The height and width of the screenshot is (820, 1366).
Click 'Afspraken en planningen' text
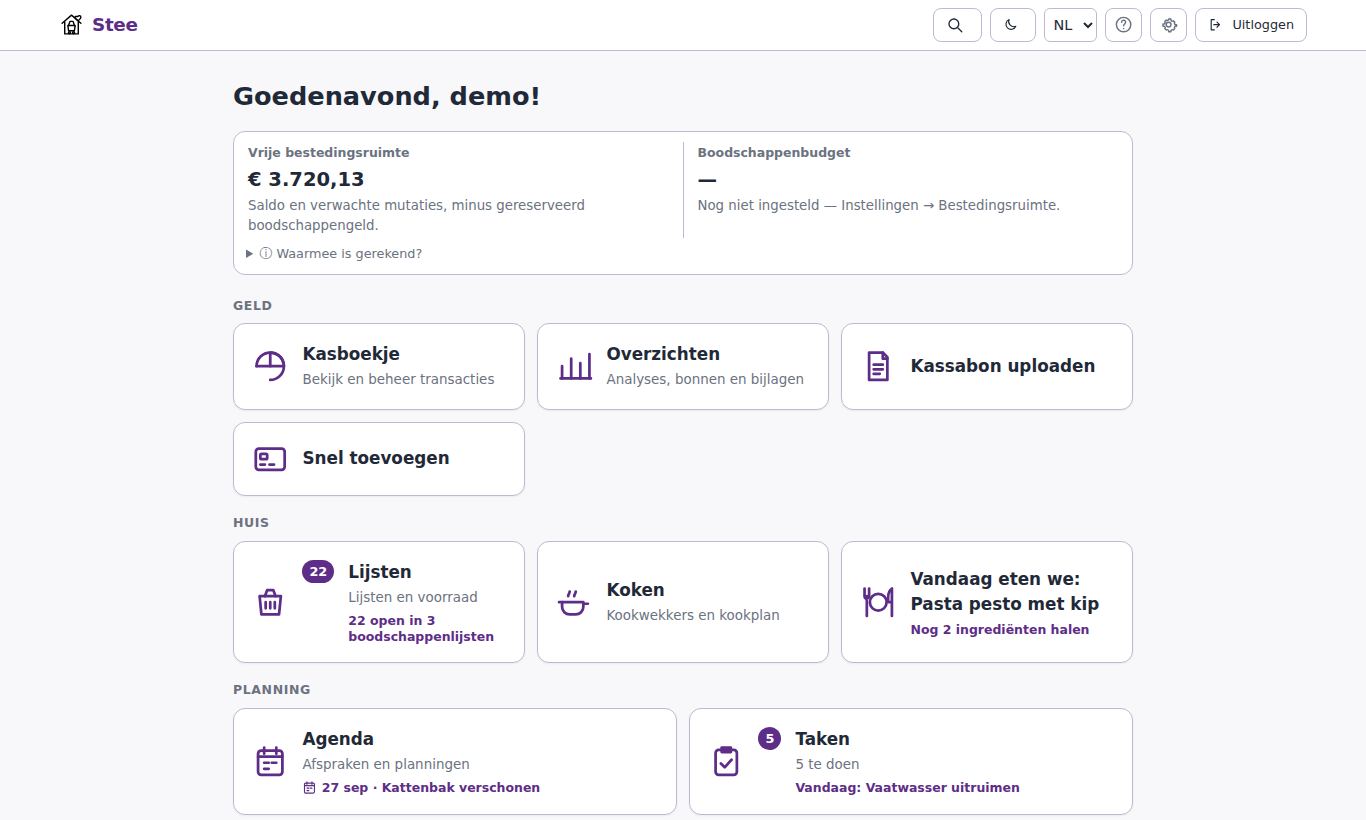pyautogui.click(x=386, y=764)
